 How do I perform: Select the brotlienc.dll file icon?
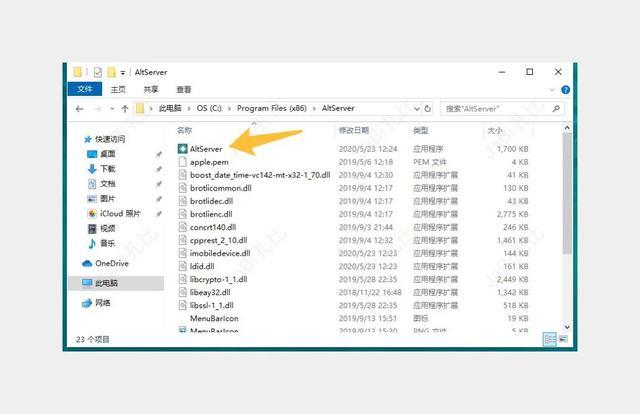click(182, 214)
